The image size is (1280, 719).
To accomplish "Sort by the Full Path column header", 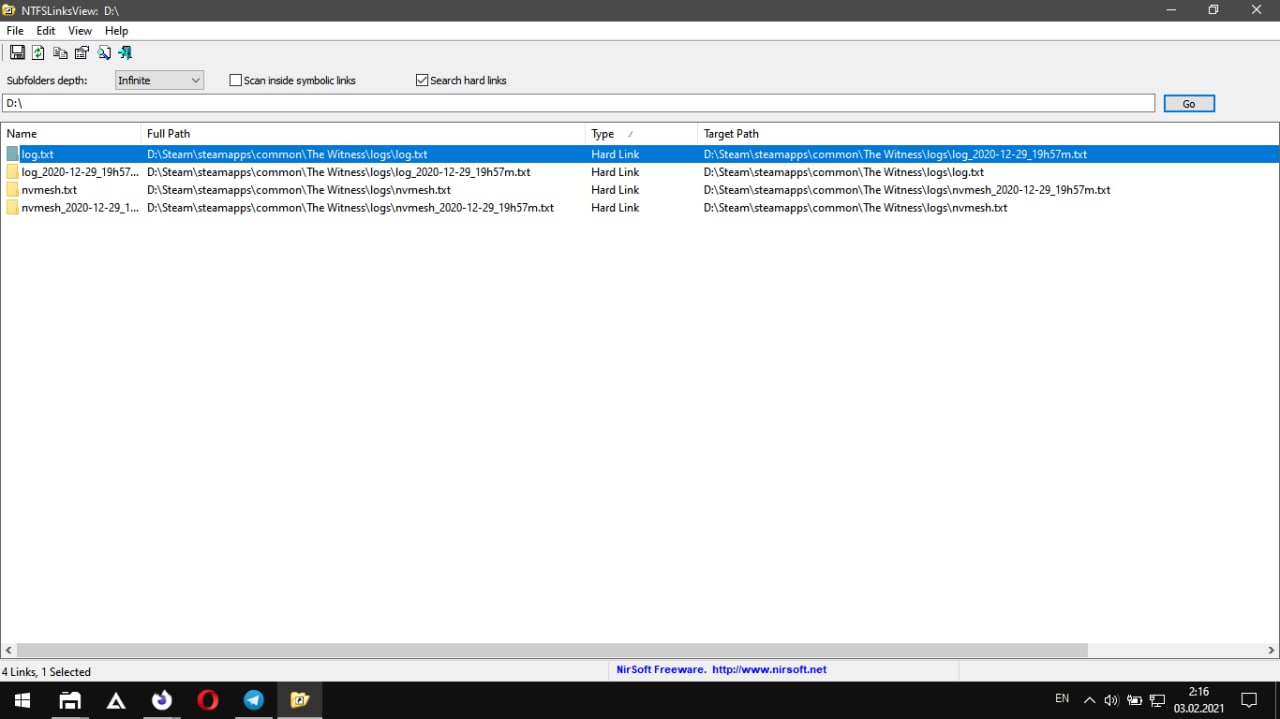I will click(363, 133).
